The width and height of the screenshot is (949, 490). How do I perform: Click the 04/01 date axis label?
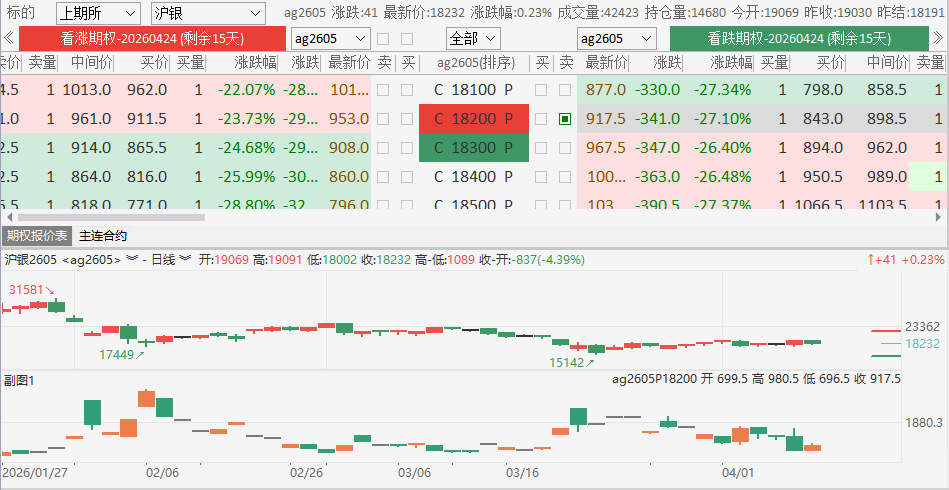tap(738, 473)
